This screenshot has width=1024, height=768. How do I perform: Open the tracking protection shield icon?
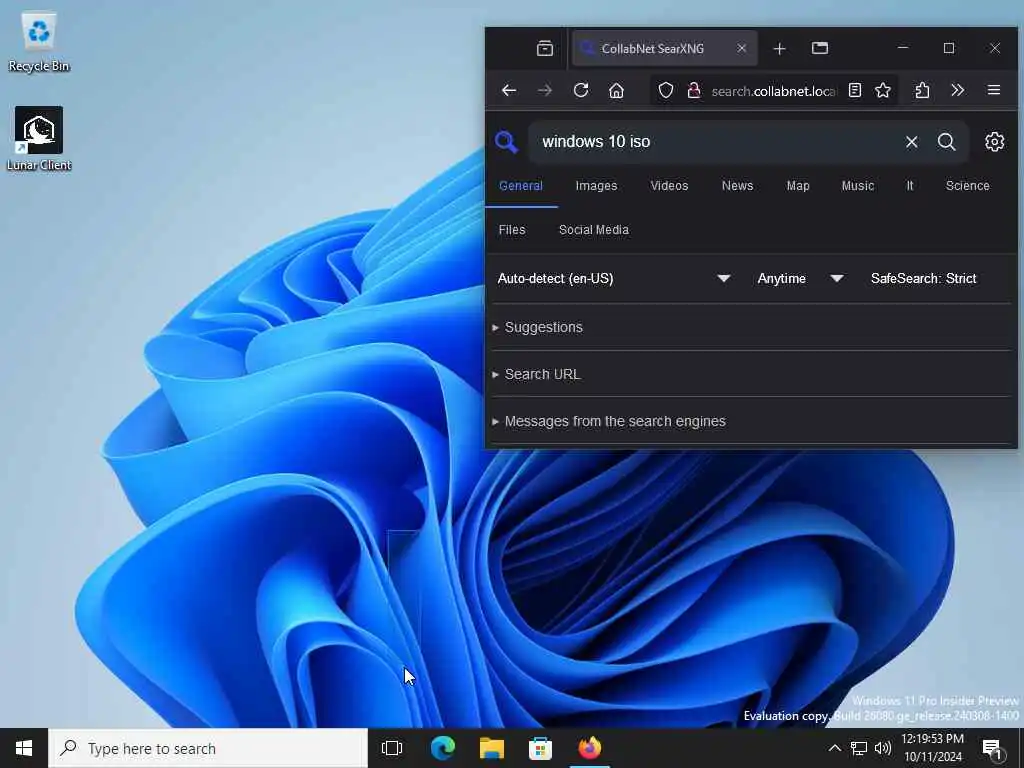tap(665, 91)
